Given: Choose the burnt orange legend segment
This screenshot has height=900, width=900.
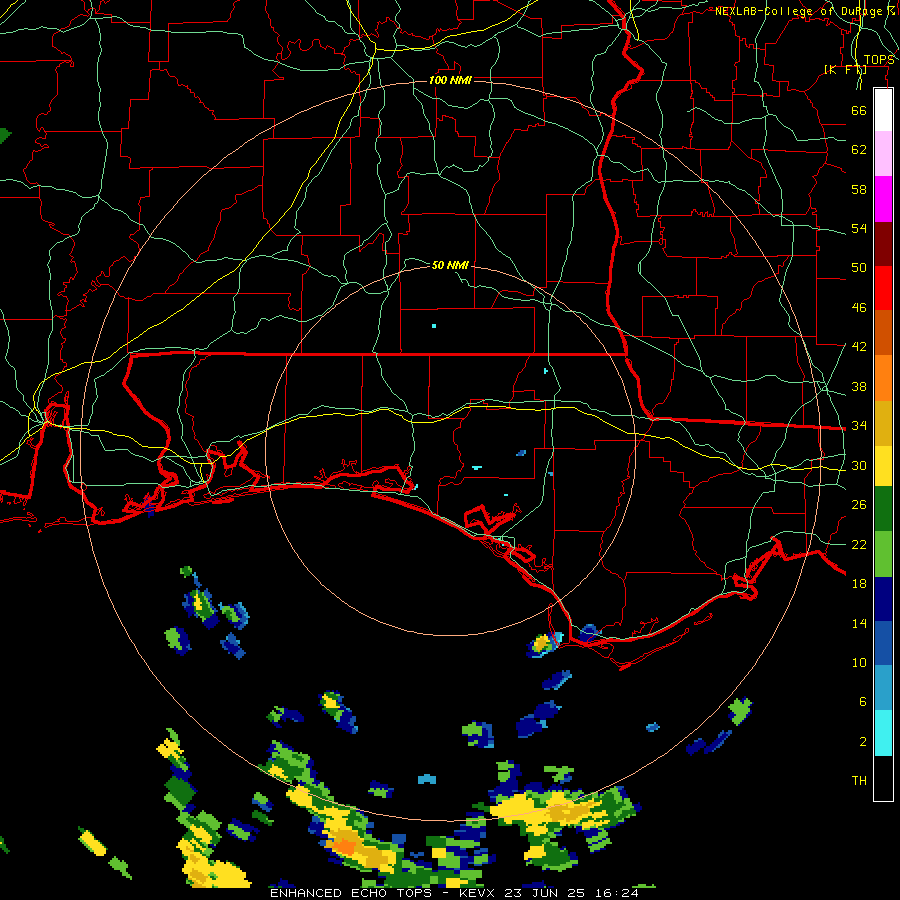Looking at the screenshot, I should point(883,333).
